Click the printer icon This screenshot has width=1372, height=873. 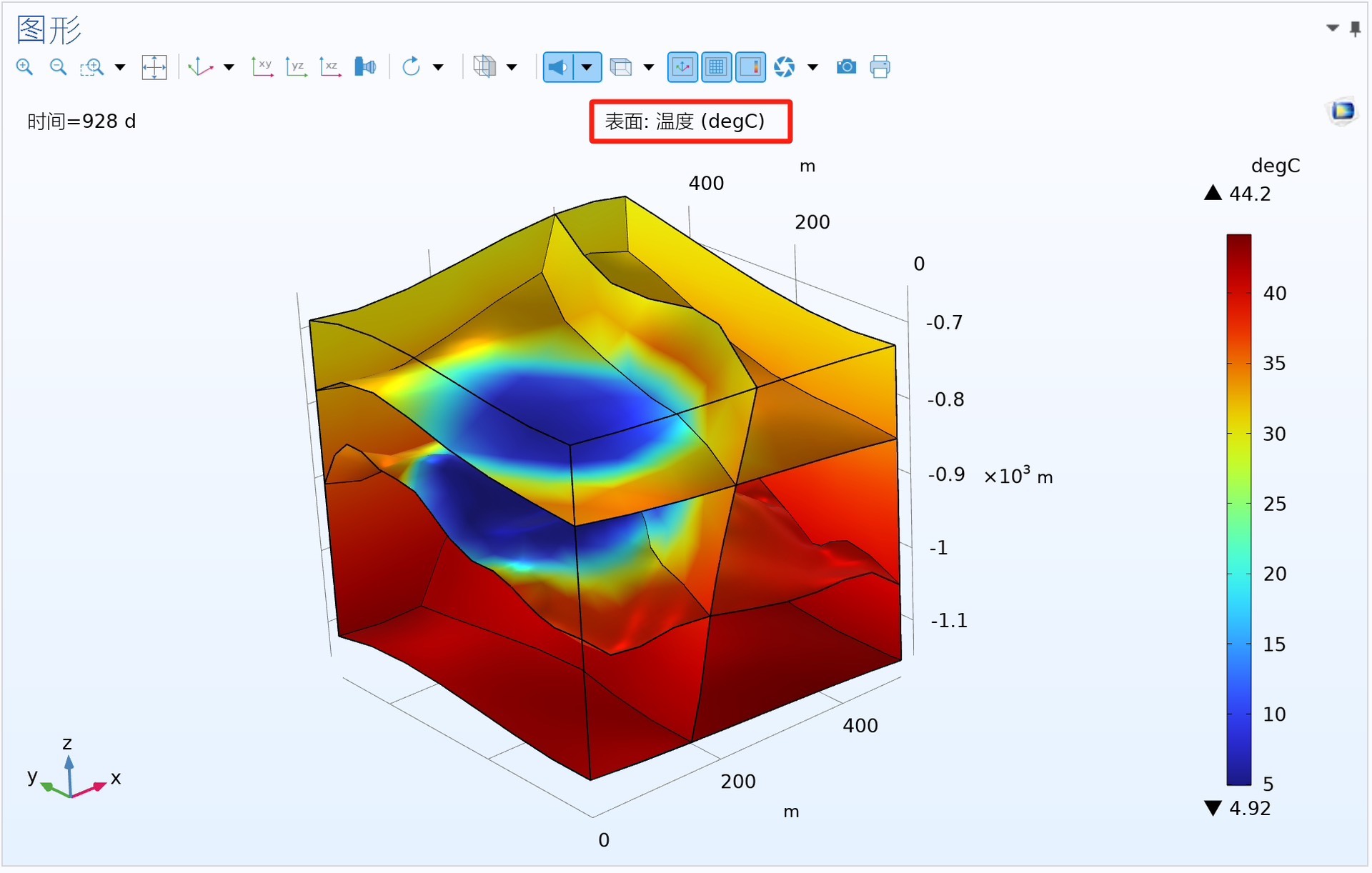pyautogui.click(x=880, y=67)
